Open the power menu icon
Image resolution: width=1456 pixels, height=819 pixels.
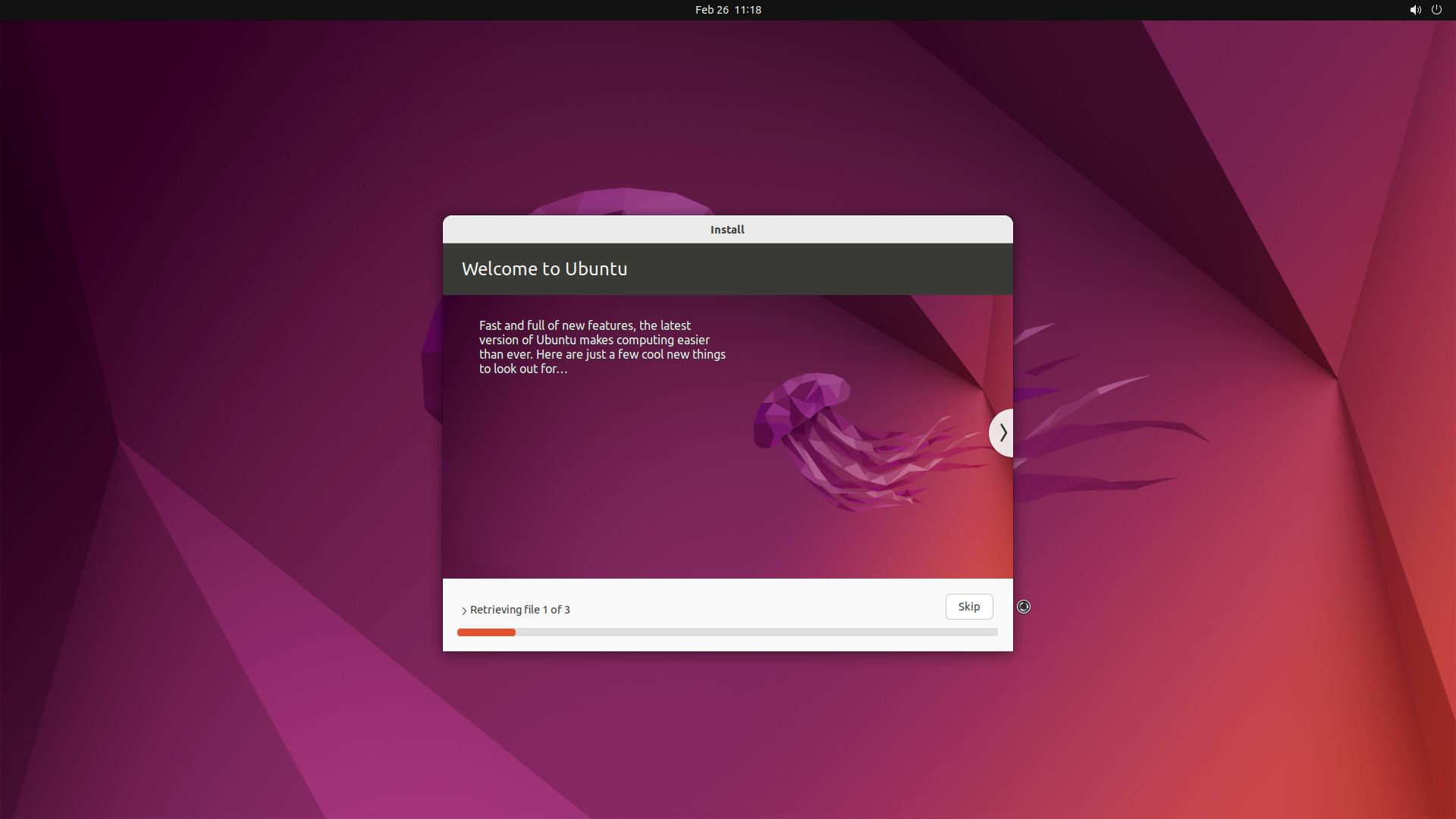pos(1436,10)
